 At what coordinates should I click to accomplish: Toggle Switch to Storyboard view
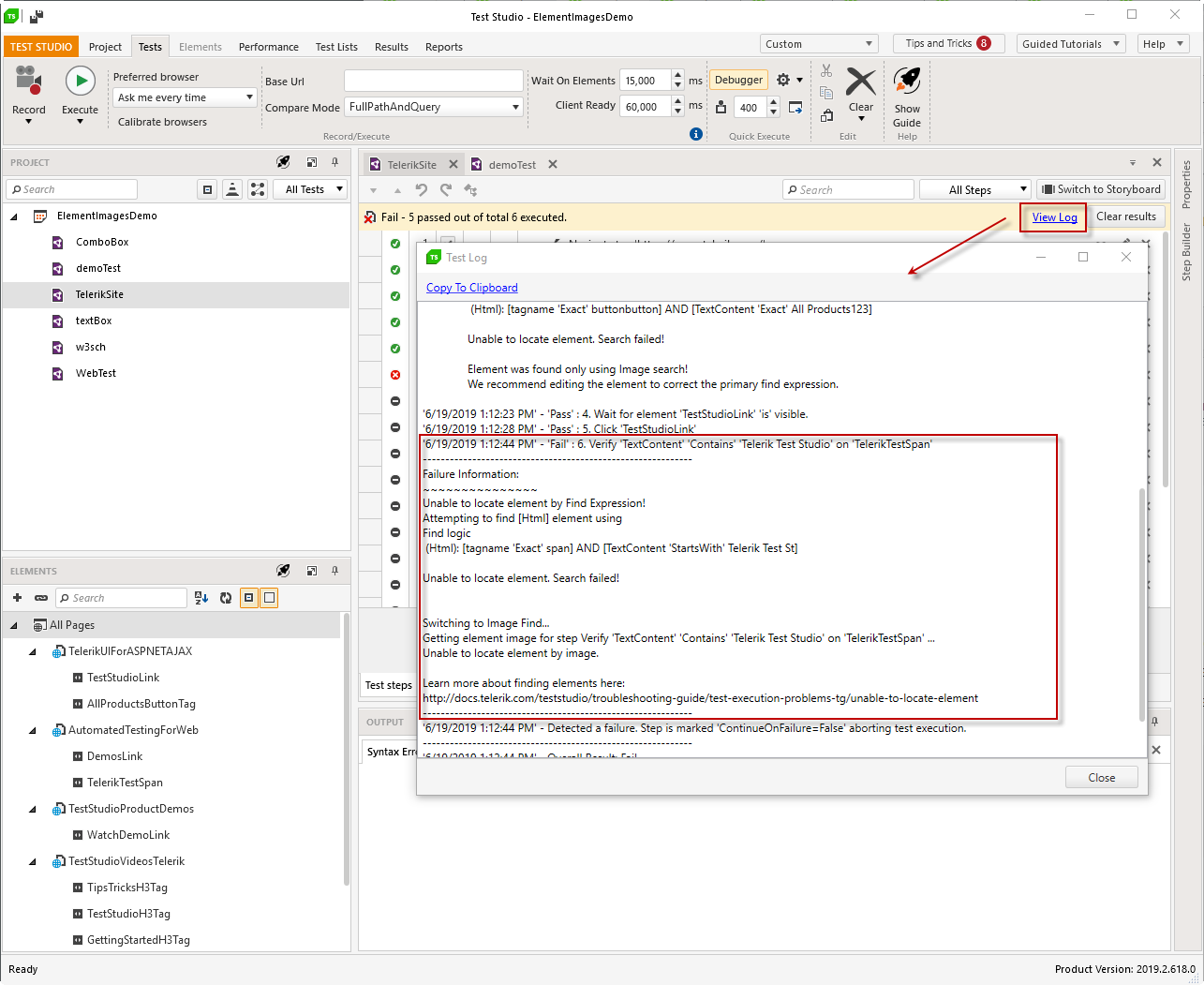tap(1101, 189)
